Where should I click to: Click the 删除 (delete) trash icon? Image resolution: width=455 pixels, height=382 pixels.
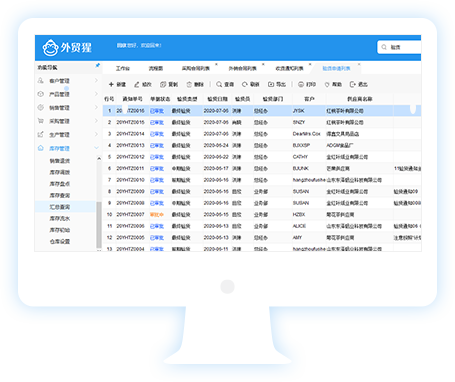[x=189, y=84]
